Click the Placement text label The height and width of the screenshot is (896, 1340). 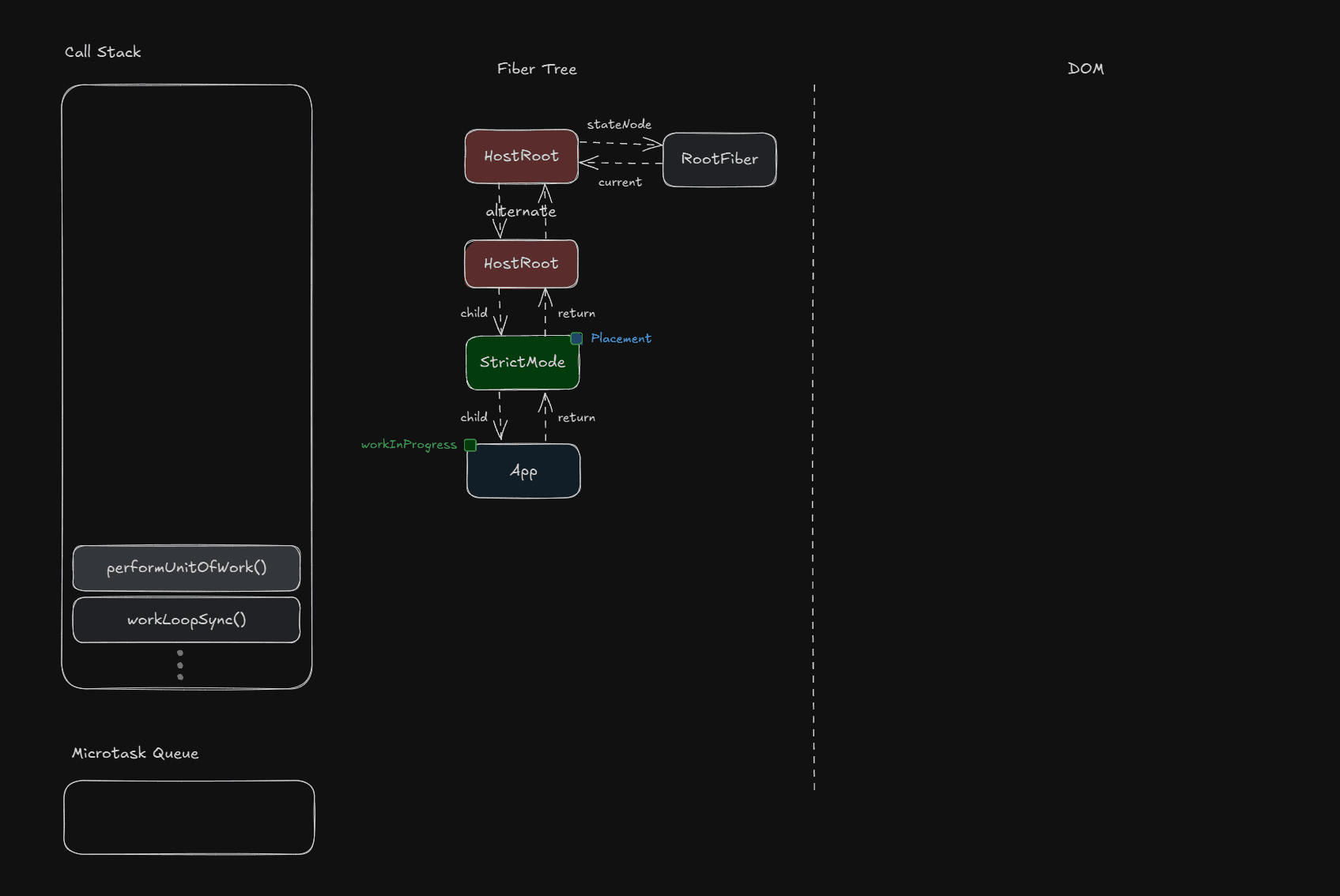pyautogui.click(x=621, y=338)
